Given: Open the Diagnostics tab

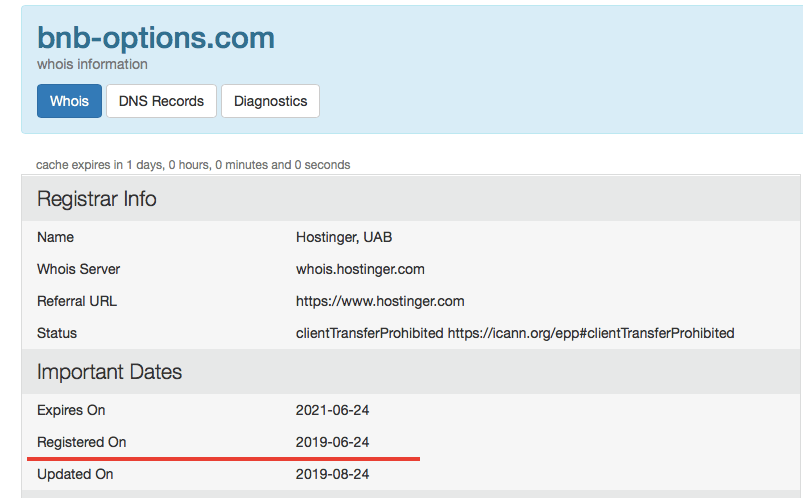Looking at the screenshot, I should (270, 101).
